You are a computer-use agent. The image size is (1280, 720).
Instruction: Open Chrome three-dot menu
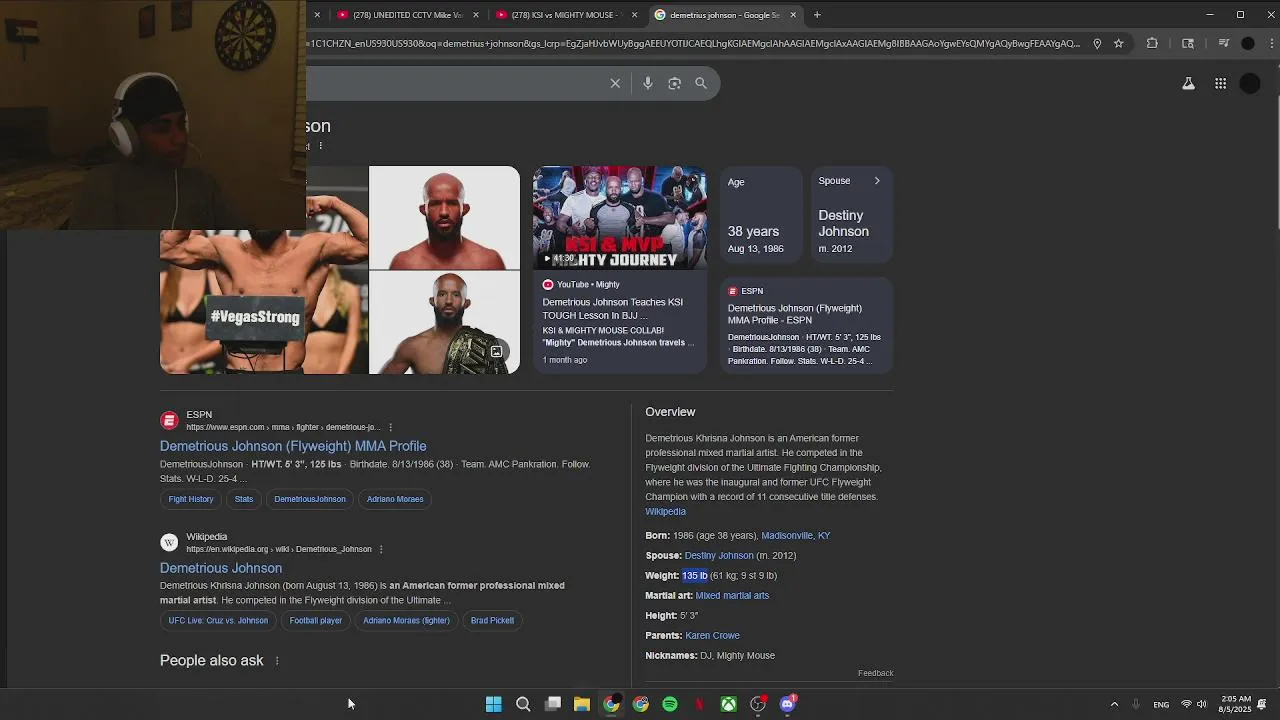(x=1271, y=43)
